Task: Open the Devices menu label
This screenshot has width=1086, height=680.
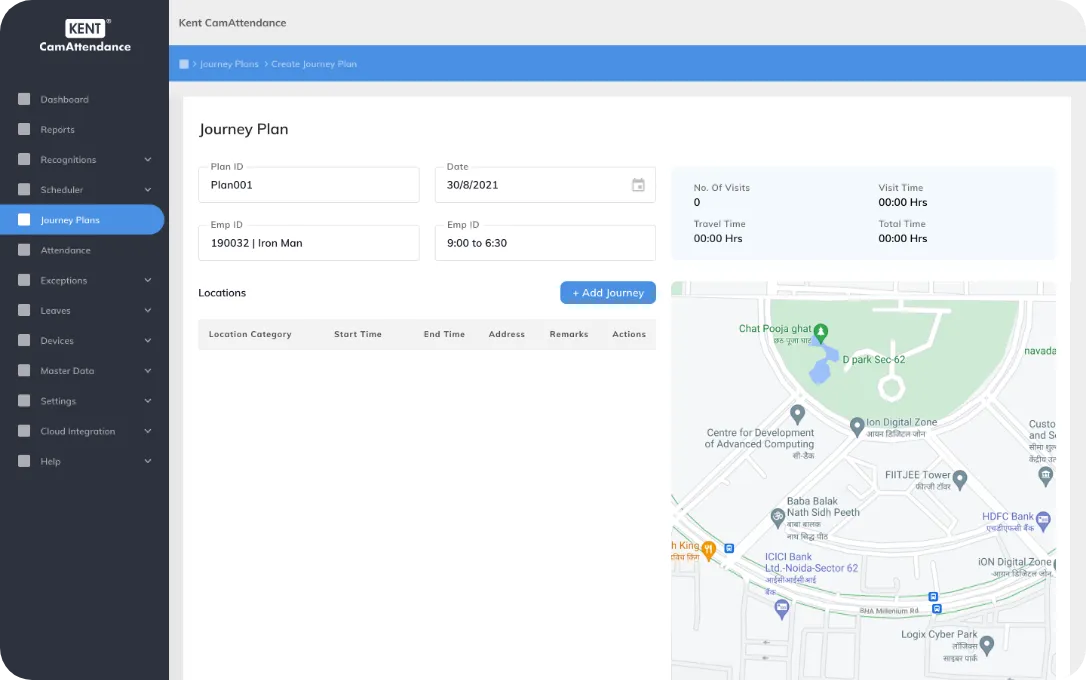Action: (57, 340)
